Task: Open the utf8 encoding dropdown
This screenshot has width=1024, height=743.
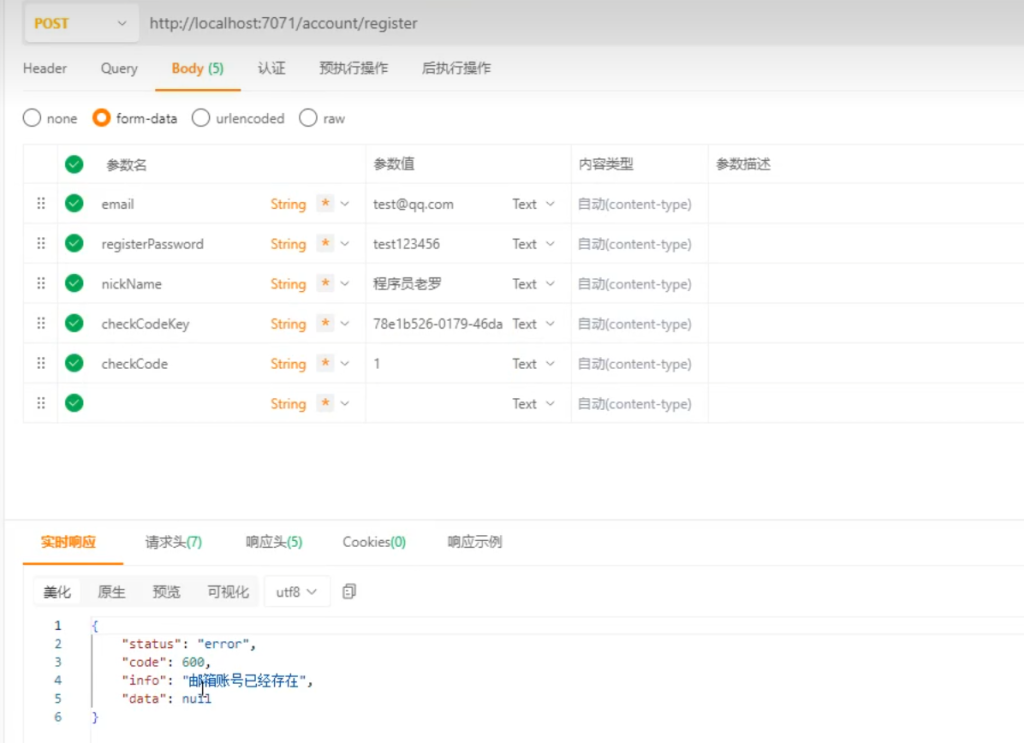Action: pos(296,592)
